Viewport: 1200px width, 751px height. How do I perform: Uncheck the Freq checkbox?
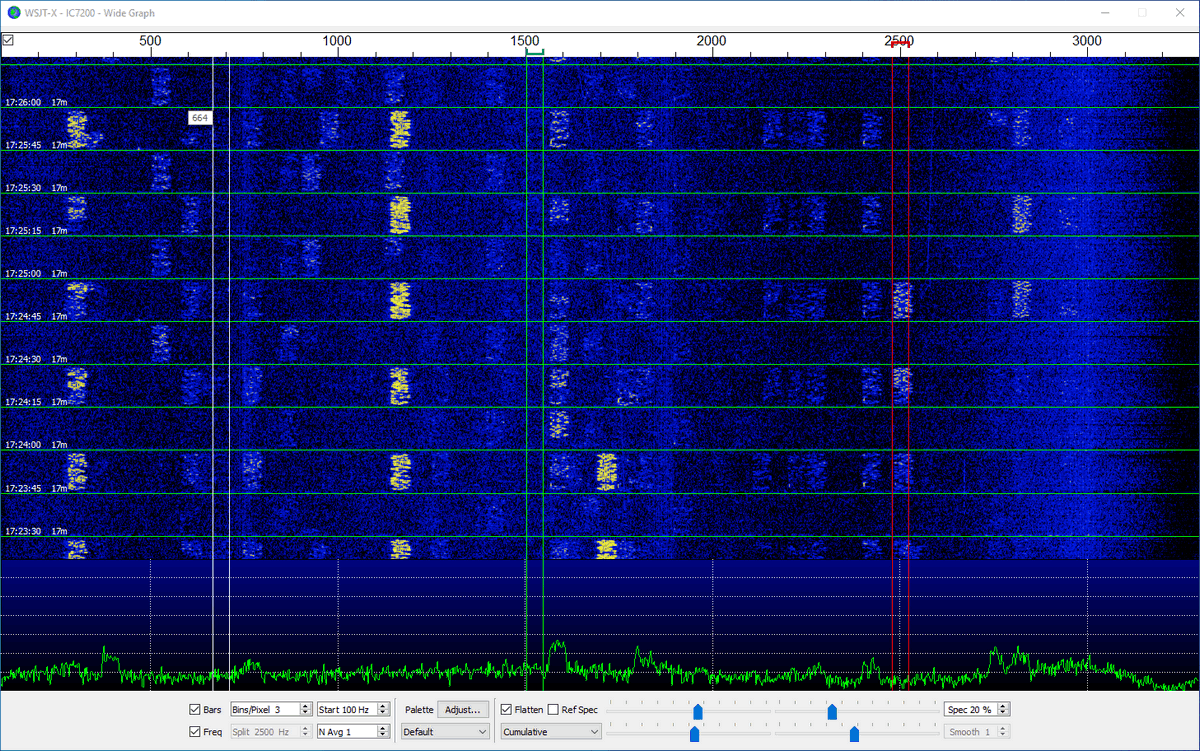195,732
